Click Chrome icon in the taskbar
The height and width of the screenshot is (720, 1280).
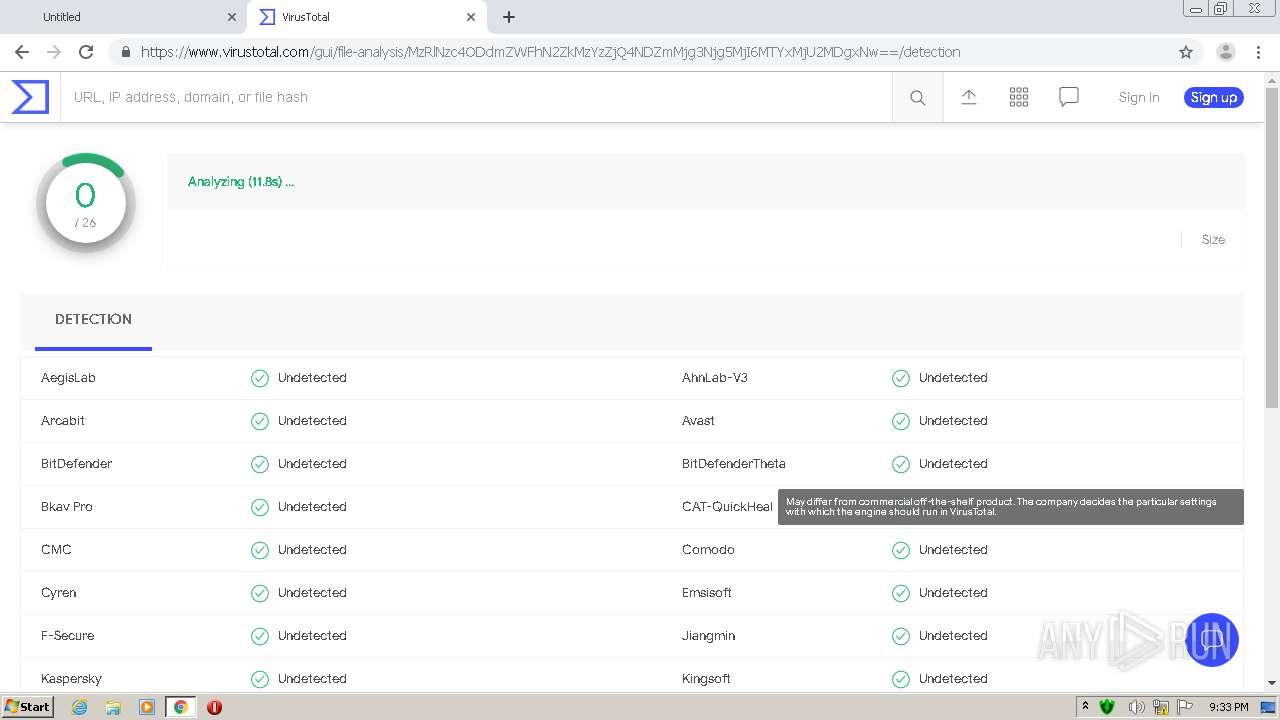pos(180,707)
